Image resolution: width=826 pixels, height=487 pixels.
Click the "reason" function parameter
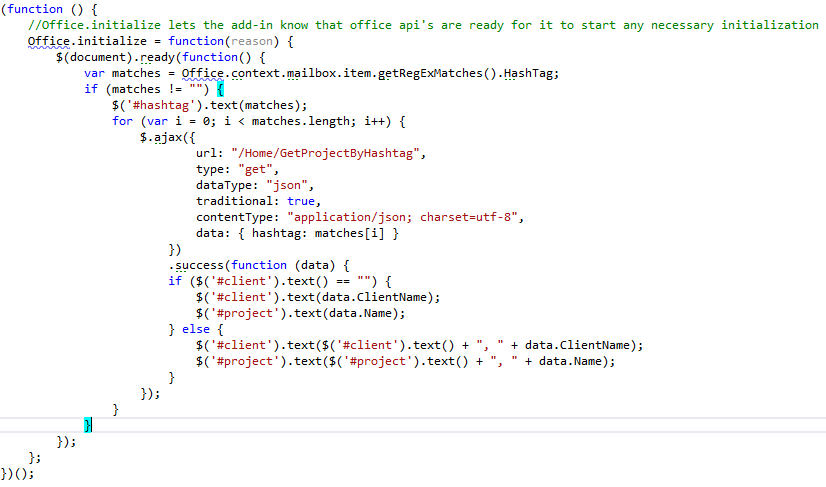tap(251, 41)
